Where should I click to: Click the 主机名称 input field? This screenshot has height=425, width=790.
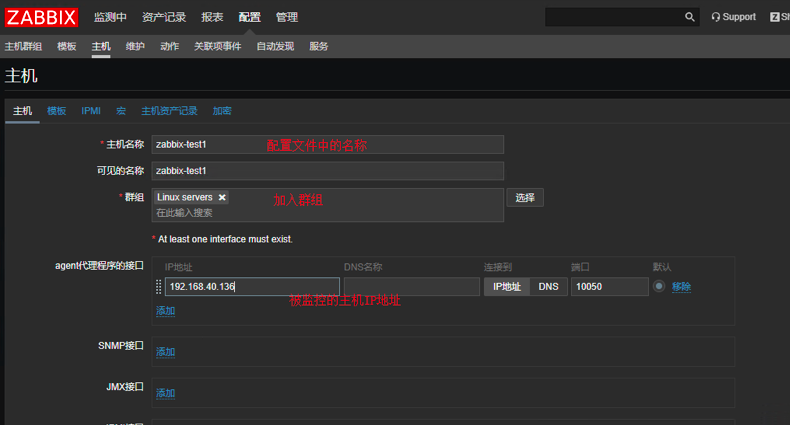click(x=327, y=145)
